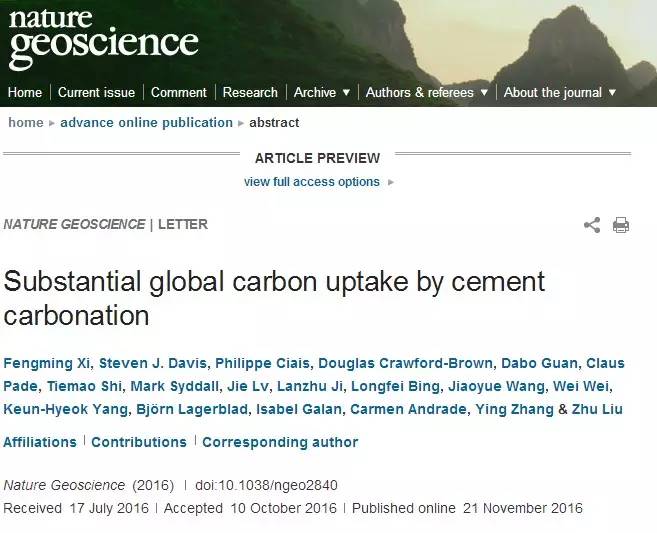Open the Research menu item
657x533 pixels.
pyautogui.click(x=250, y=92)
